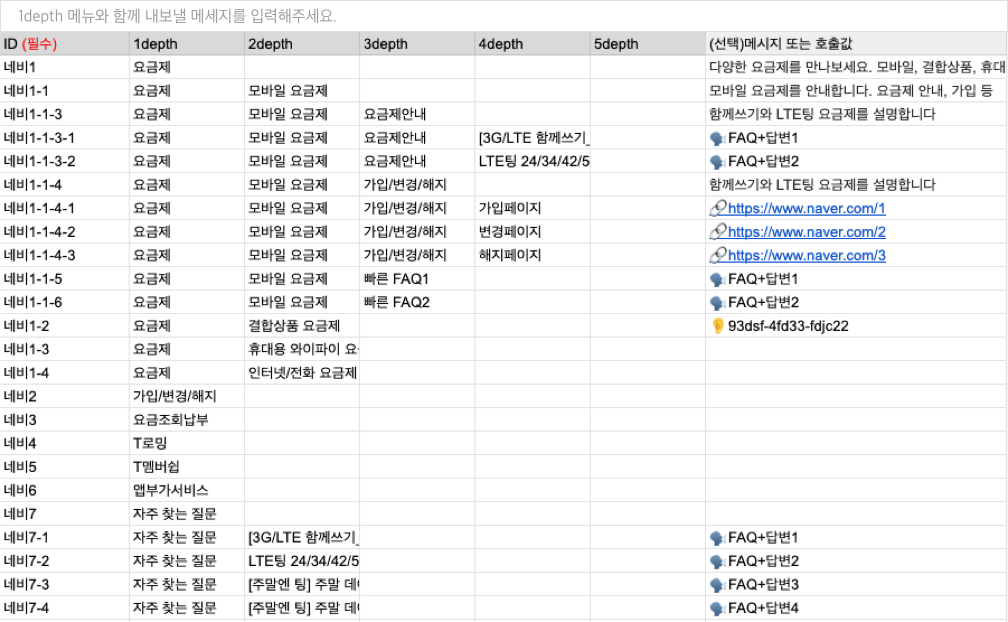Click the 가입/변경/해지 cell in row 네비2
The image size is (1008, 622).
tap(186, 396)
